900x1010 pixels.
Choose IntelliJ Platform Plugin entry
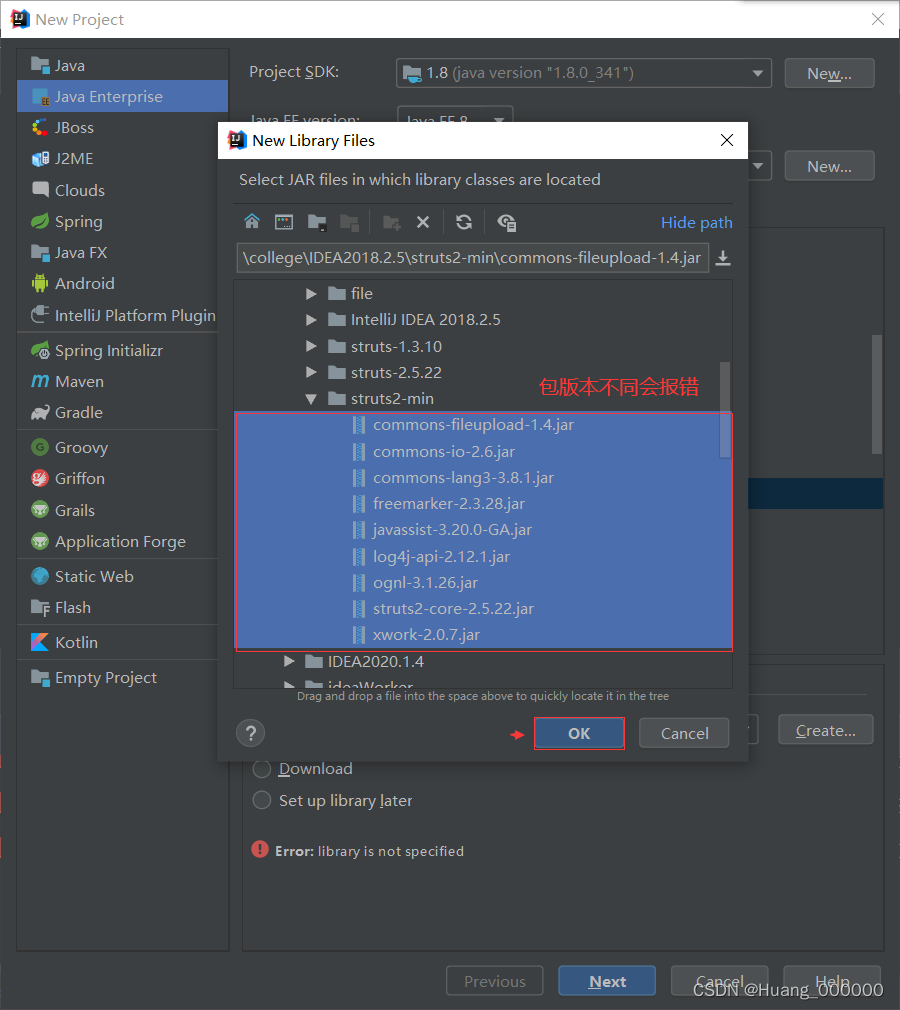(118, 315)
